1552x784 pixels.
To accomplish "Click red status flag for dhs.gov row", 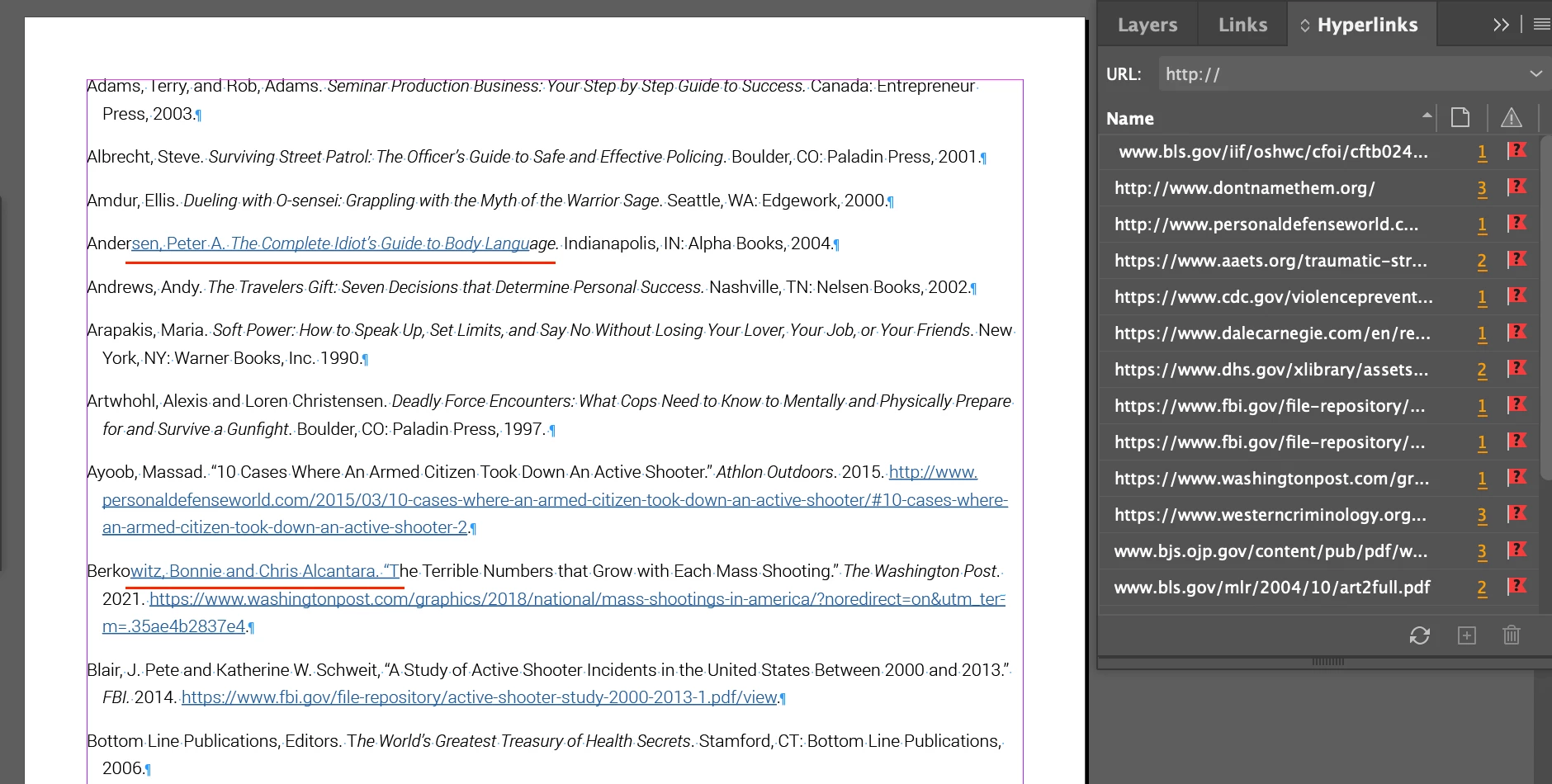I will pos(1517,368).
